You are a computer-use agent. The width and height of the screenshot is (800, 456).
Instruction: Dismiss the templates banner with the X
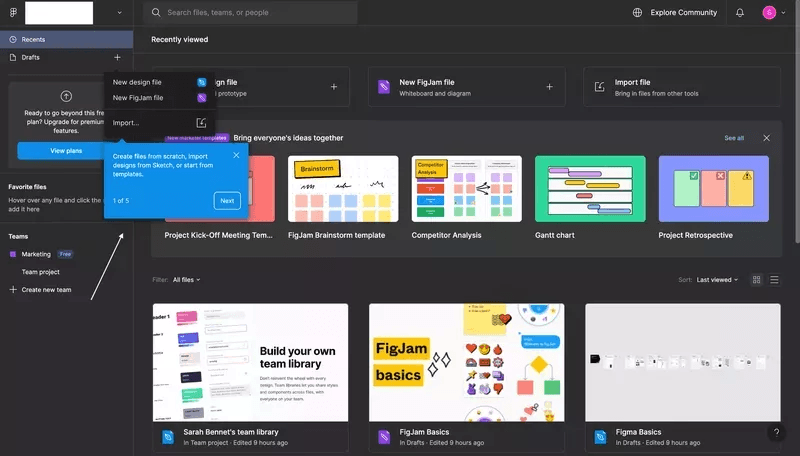point(767,138)
